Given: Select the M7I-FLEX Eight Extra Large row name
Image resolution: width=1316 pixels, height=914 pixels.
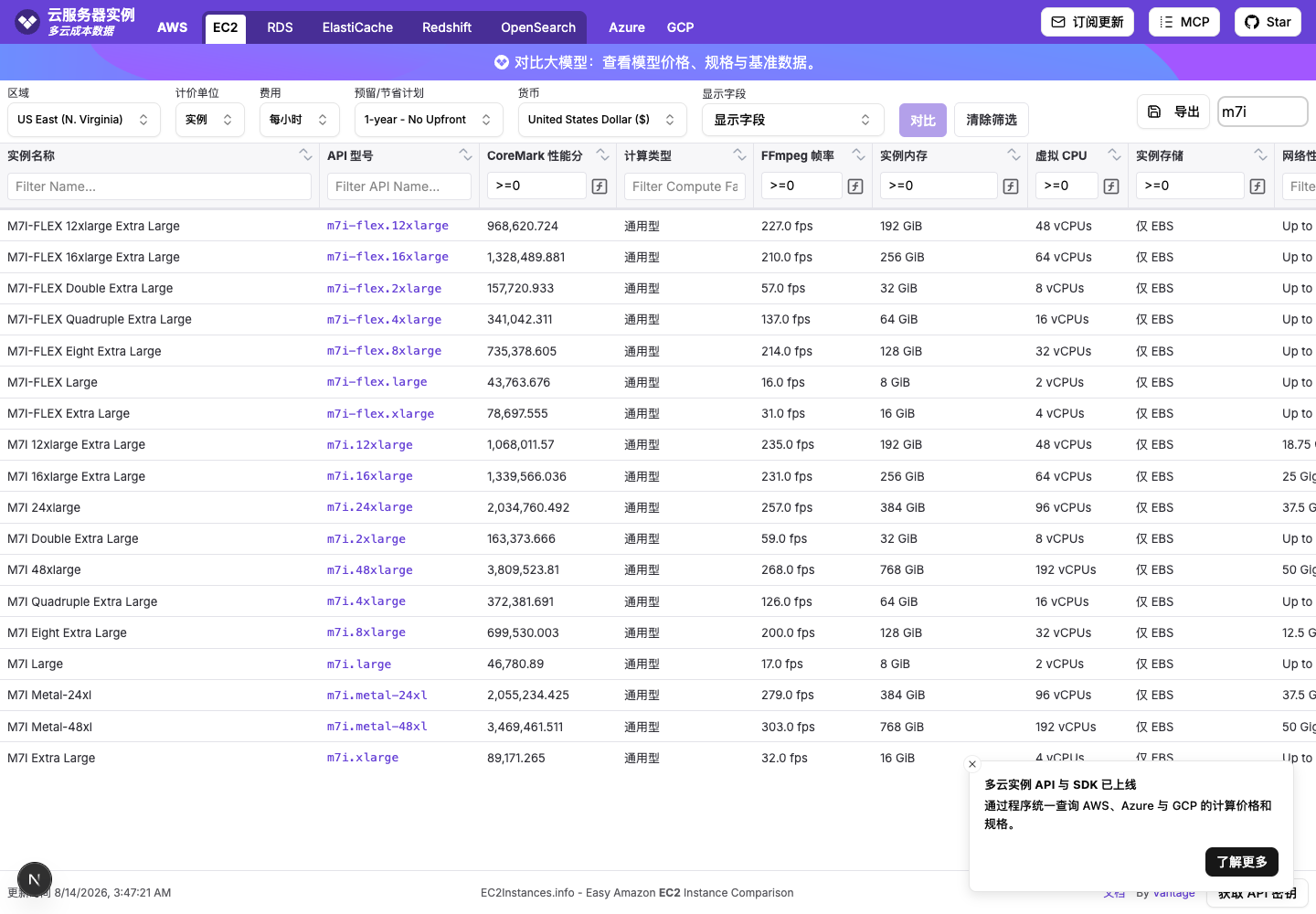Looking at the screenshot, I should tap(84, 351).
